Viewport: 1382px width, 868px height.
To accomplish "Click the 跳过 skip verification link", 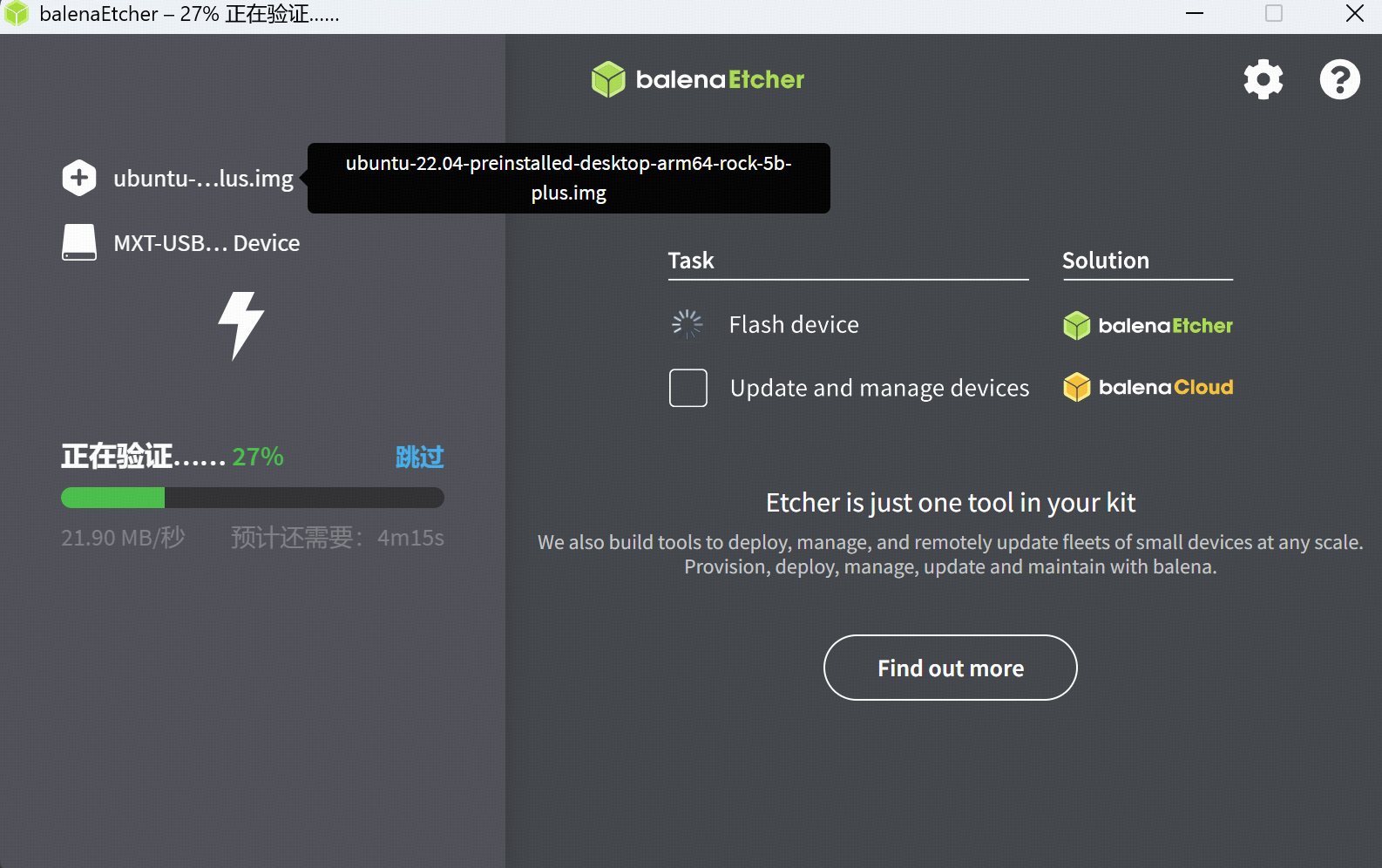I will click(x=419, y=457).
